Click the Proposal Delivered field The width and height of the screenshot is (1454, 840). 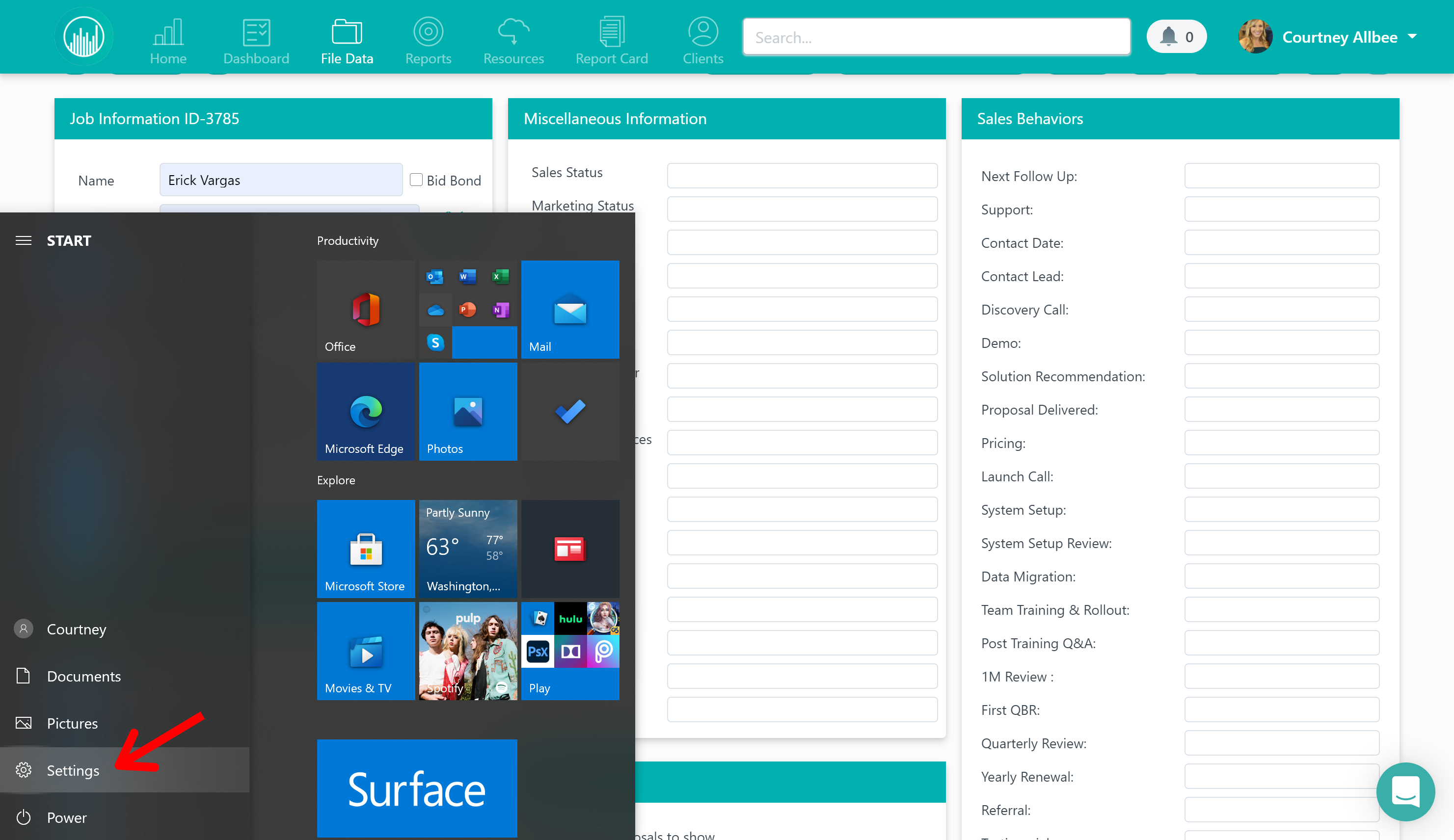[x=1282, y=409]
